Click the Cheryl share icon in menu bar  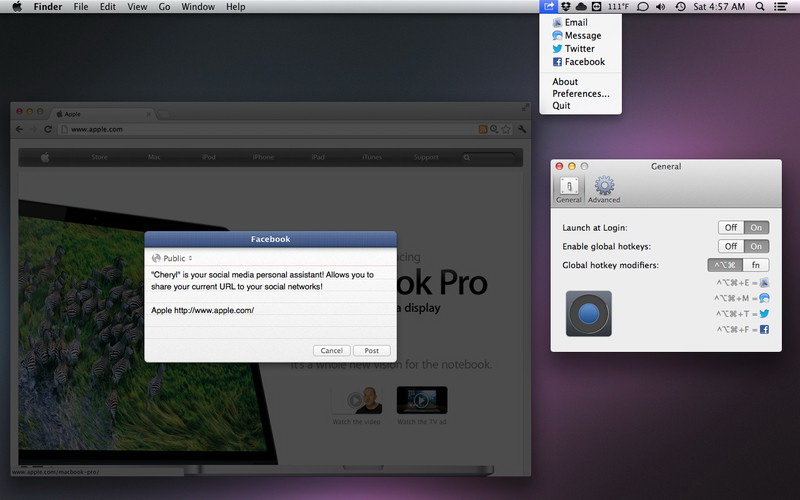[549, 7]
